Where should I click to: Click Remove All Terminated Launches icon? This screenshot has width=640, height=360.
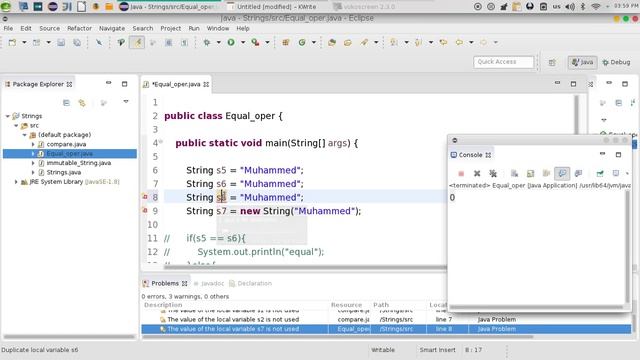tap(493, 173)
